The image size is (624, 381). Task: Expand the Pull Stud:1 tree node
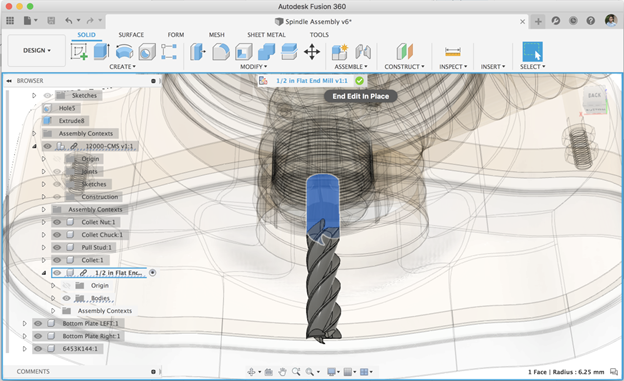point(44,248)
